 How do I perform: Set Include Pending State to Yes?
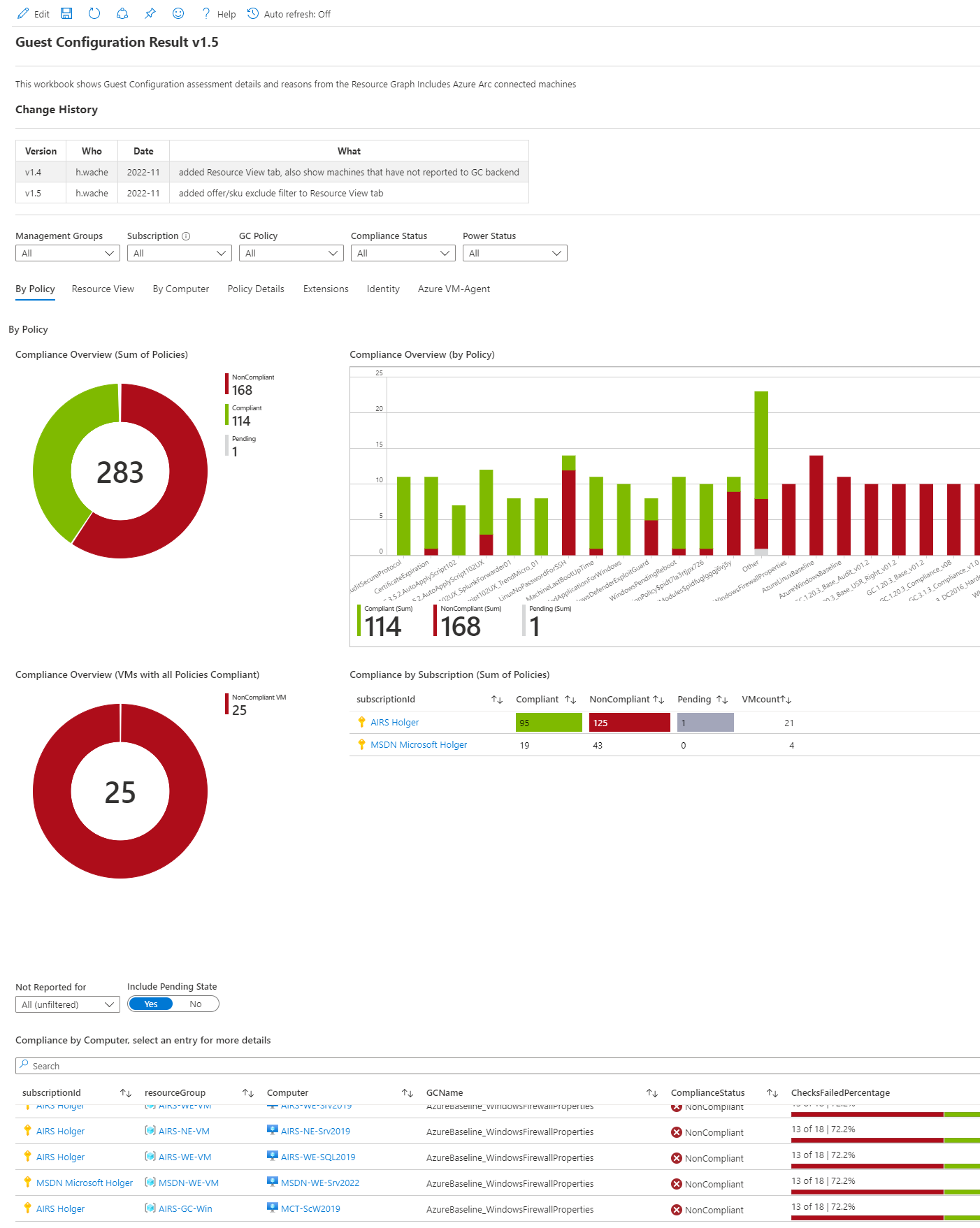click(151, 1004)
